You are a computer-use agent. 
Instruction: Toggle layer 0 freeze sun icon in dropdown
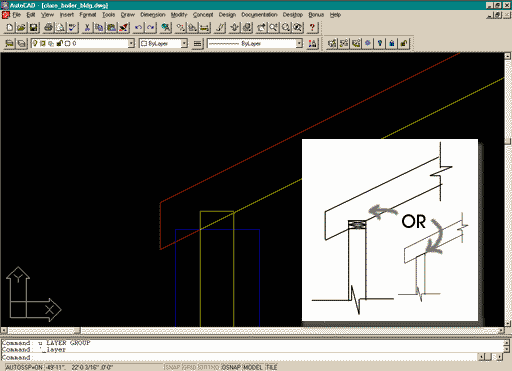pyautogui.click(x=43, y=43)
